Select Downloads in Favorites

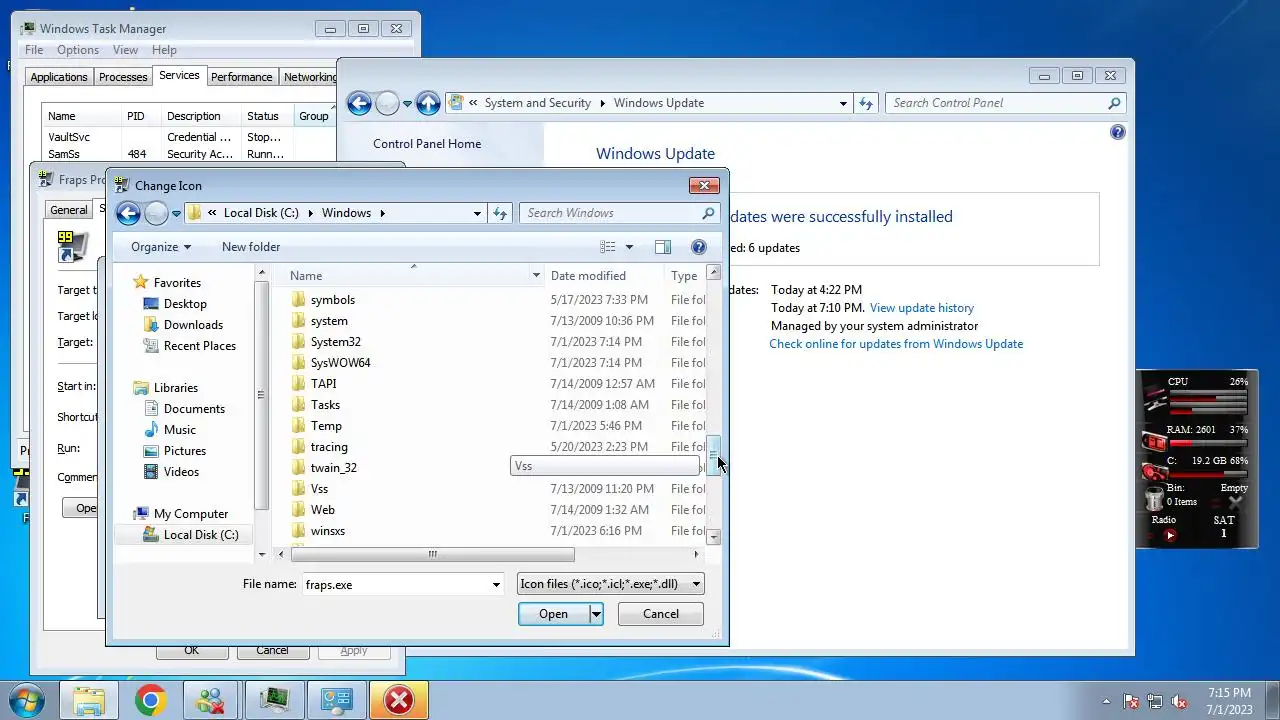tap(193, 325)
